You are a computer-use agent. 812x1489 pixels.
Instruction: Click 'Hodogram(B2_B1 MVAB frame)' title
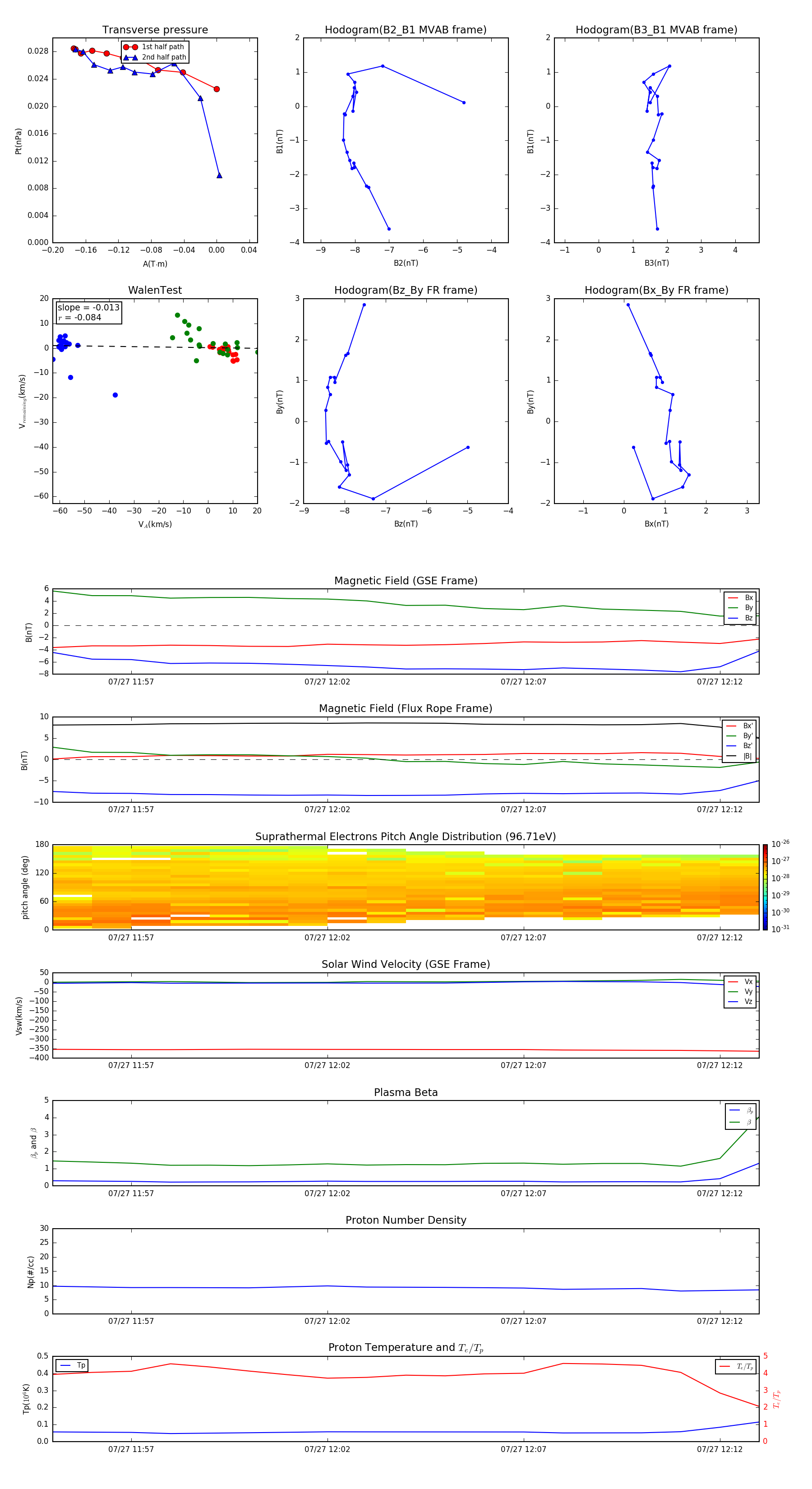pos(406,30)
